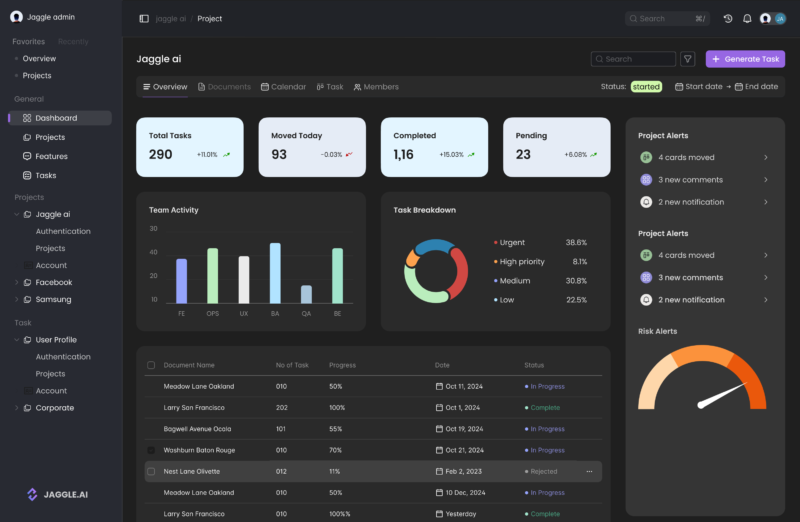Open more options for Nest Lane Olivette
Screen dimensions: 800x522
589,471
